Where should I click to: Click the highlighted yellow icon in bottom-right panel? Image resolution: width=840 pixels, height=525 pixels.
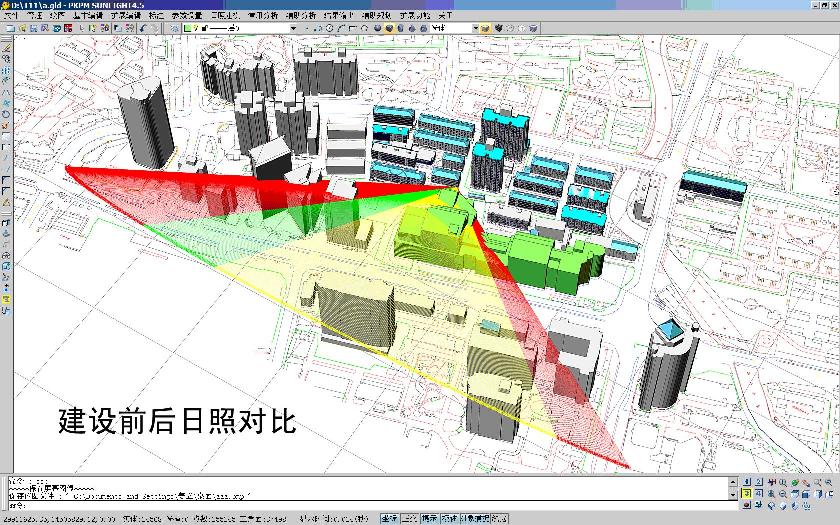(746, 494)
